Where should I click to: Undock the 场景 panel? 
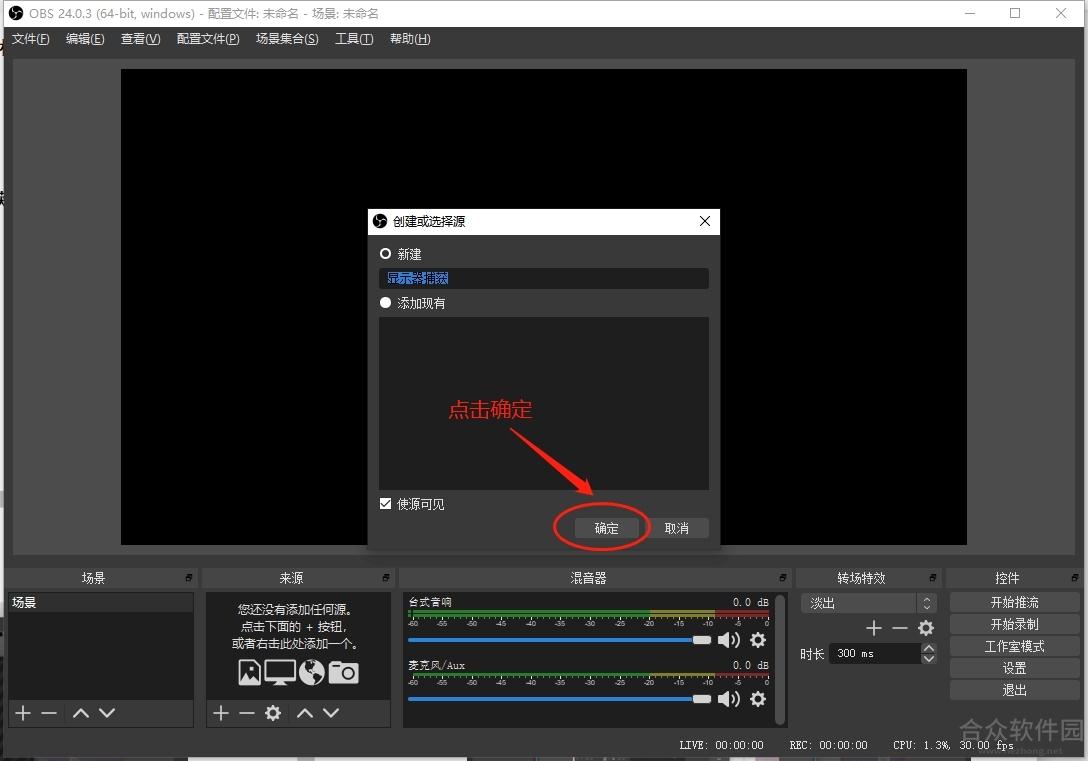(188, 578)
